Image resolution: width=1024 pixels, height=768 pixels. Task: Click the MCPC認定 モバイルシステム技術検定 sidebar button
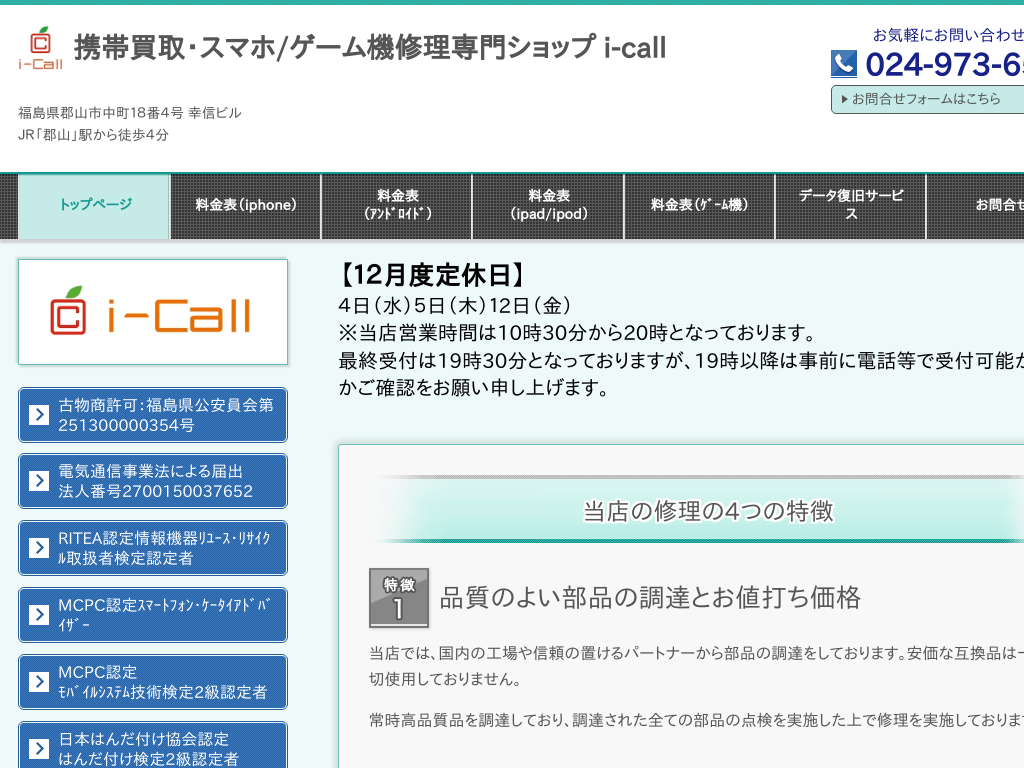[x=152, y=681]
